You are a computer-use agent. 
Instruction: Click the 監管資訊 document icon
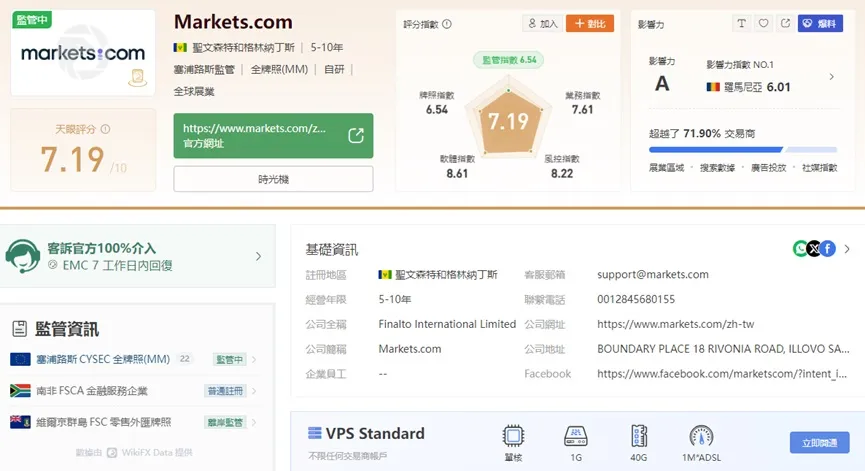(19, 329)
